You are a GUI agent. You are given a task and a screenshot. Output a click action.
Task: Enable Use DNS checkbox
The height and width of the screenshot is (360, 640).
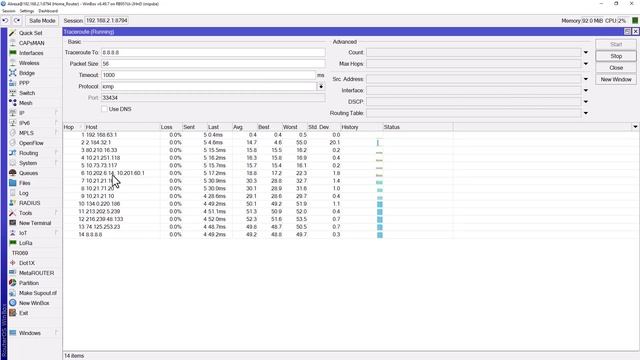[x=104, y=109]
